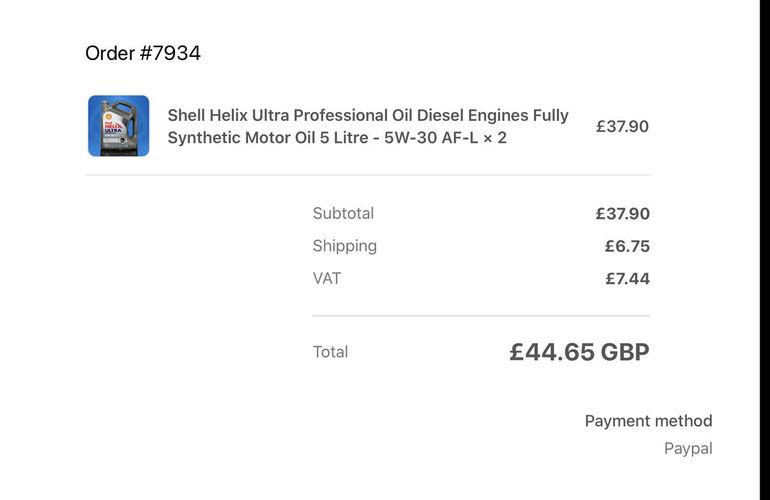770x500 pixels.
Task: Click the quantity text × 2
Action: (x=495, y=138)
